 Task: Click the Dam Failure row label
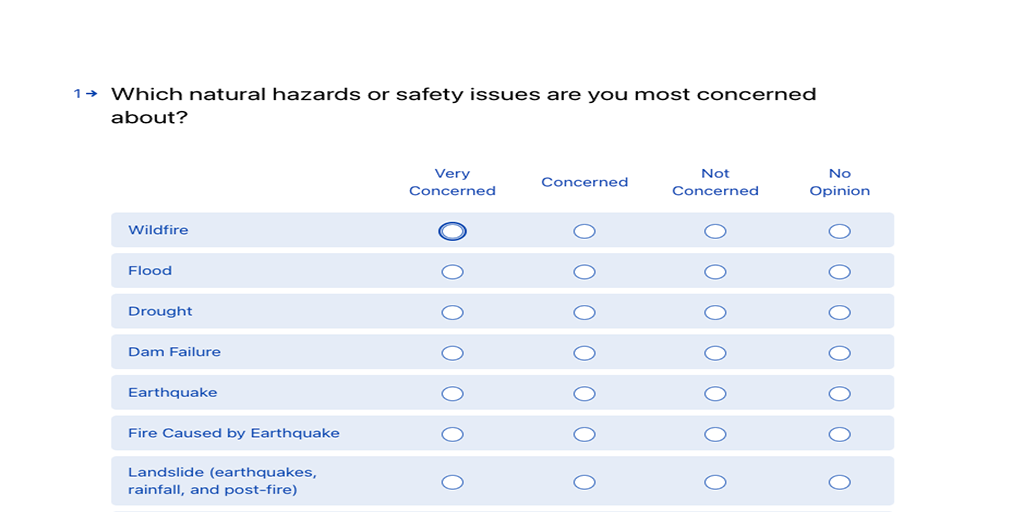(x=174, y=351)
